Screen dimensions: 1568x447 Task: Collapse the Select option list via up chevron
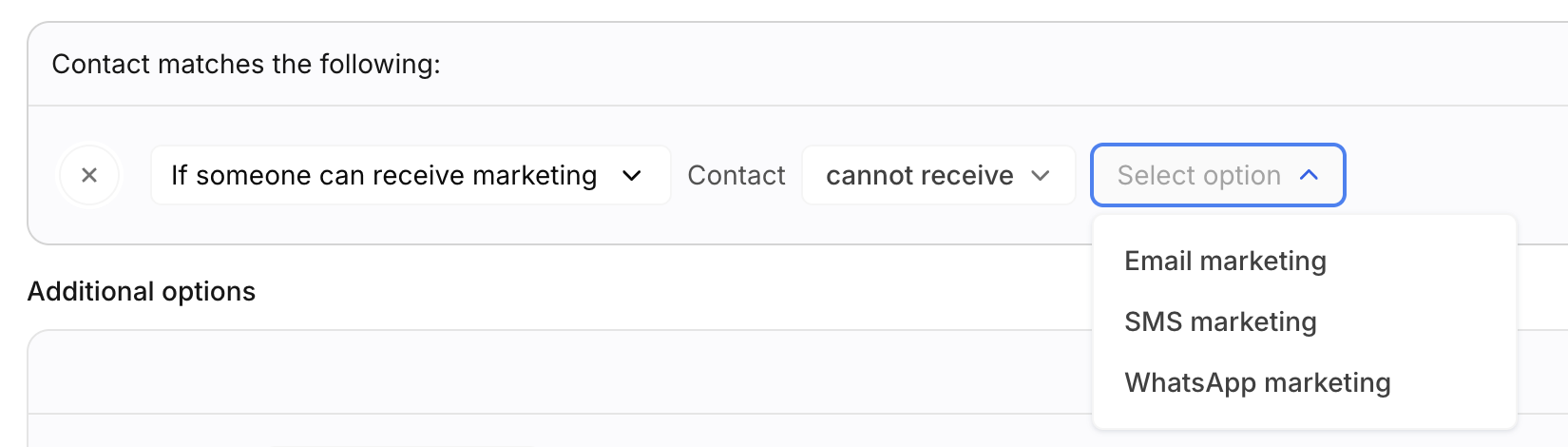coord(1310,175)
